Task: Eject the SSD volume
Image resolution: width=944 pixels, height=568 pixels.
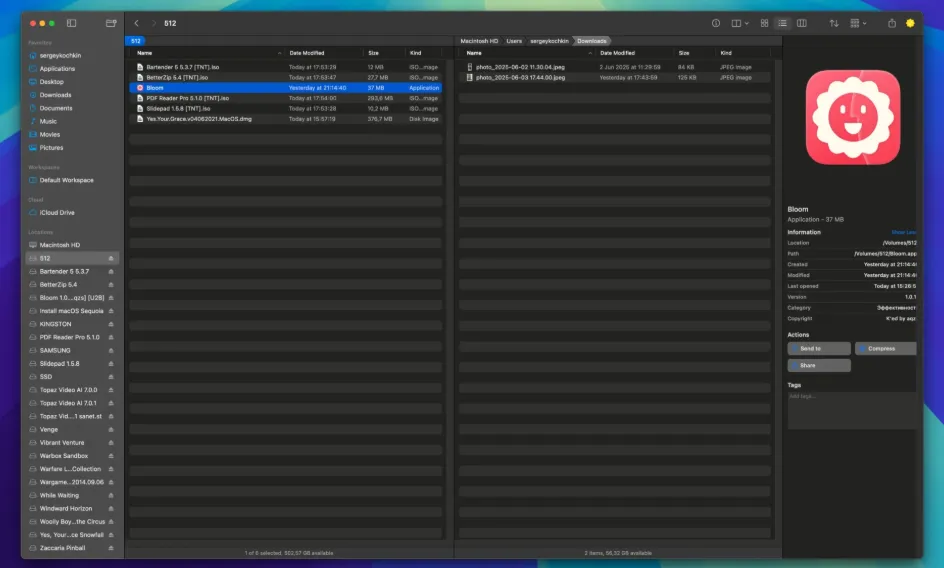Action: 111,377
